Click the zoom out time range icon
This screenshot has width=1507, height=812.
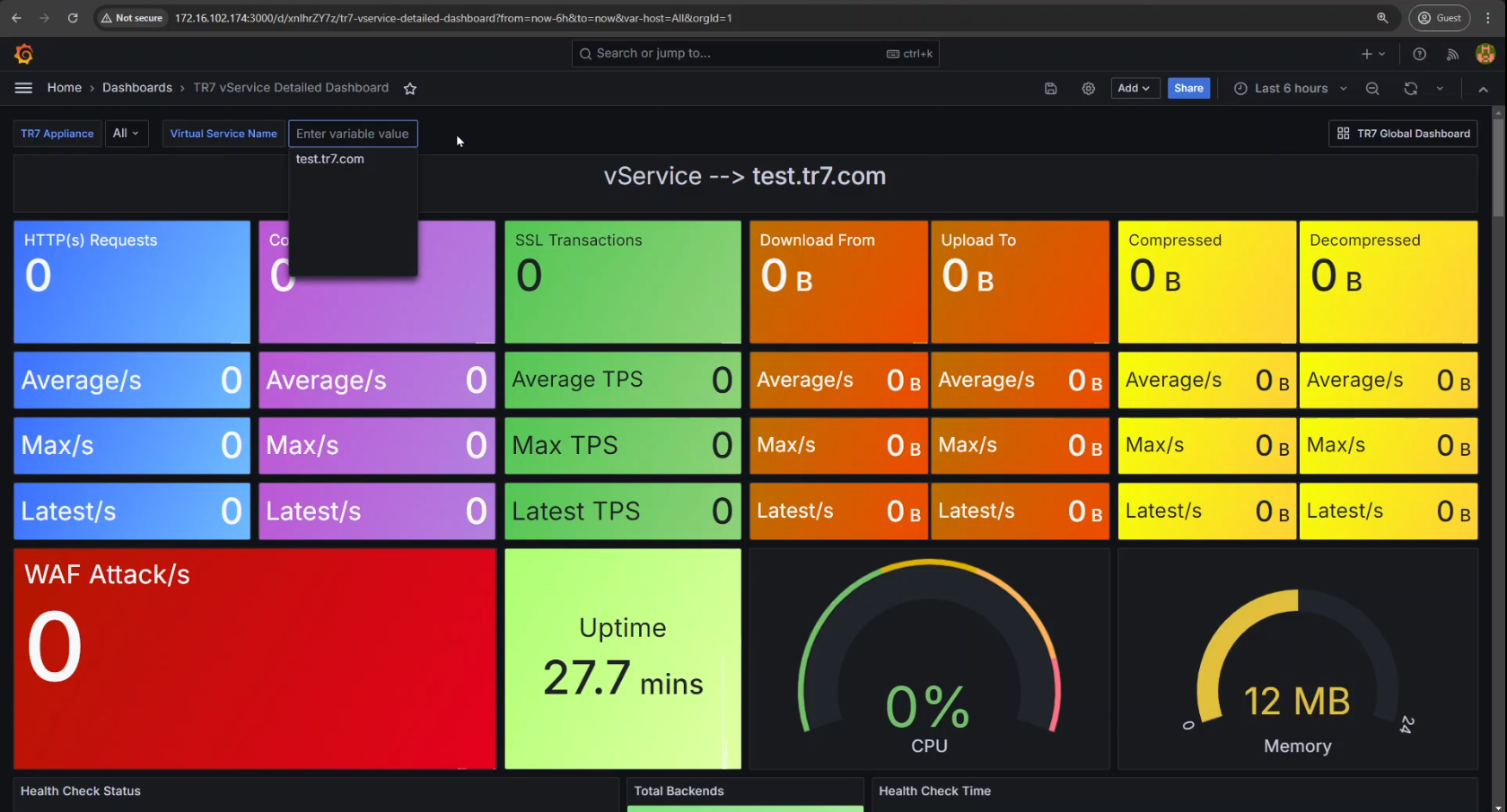[x=1372, y=88]
